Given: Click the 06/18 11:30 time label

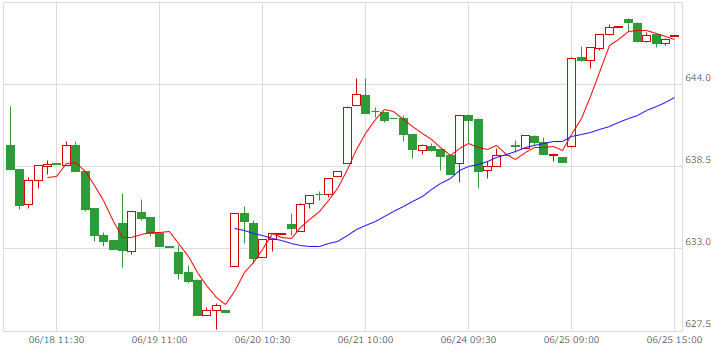Looking at the screenshot, I should [56, 340].
